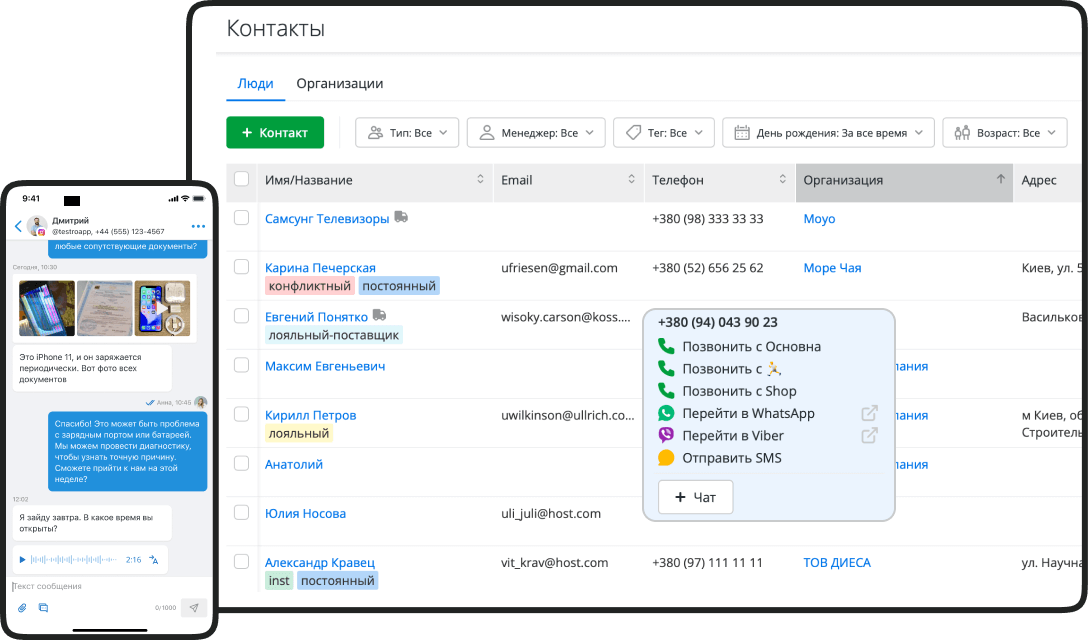Viewport: 1088px width, 640px height.
Task: Click the voice-to-text transcription icon on the audio message
Action: pos(154,560)
